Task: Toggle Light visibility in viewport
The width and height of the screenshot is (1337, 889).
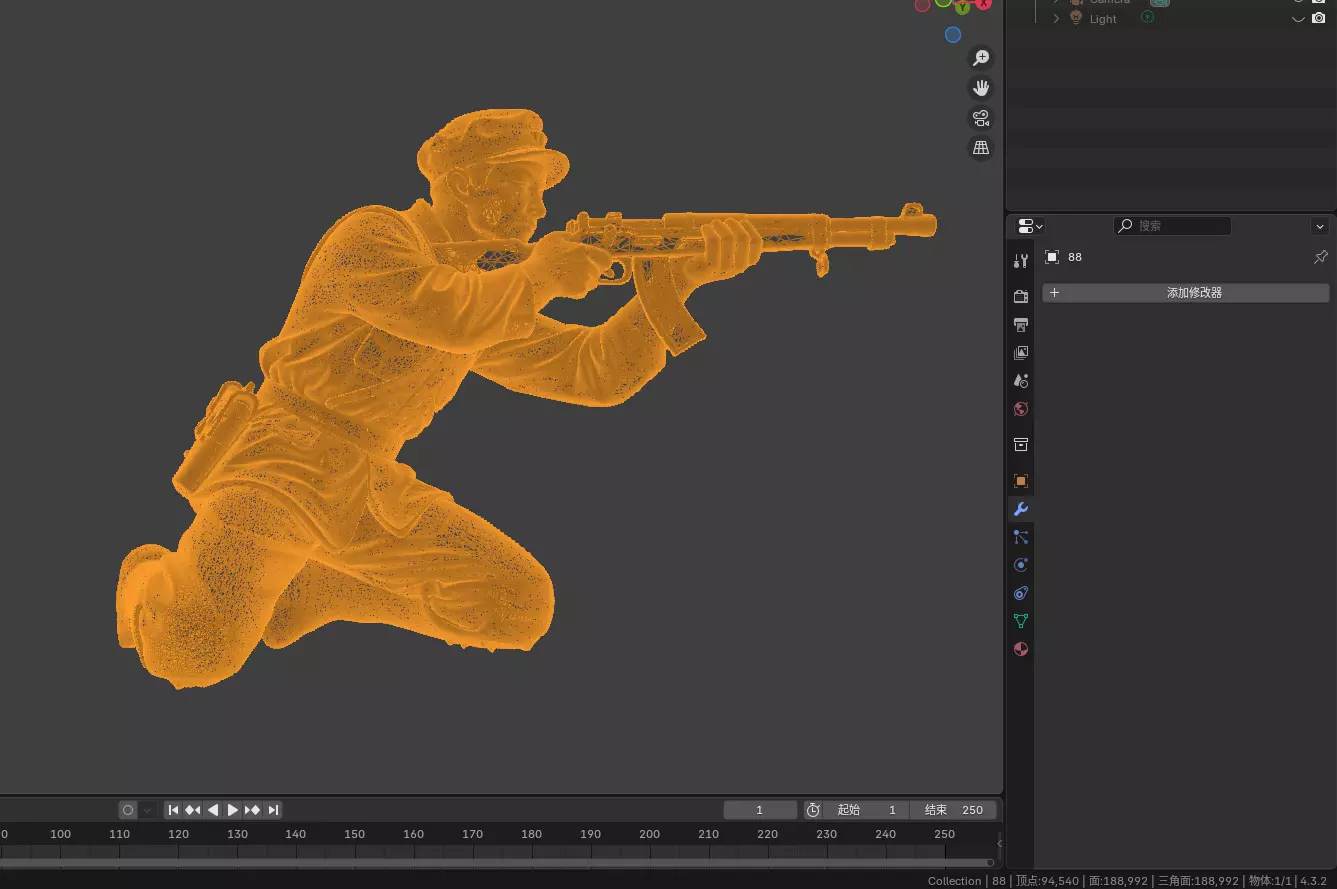Action: click(x=1298, y=19)
